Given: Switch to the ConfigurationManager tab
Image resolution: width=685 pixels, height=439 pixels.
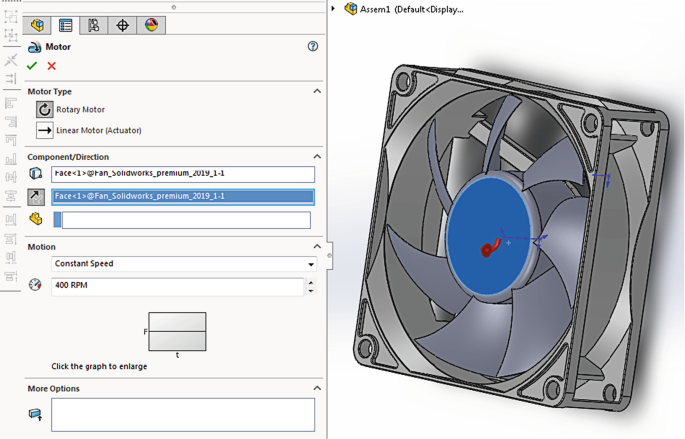Looking at the screenshot, I should coord(94,25).
